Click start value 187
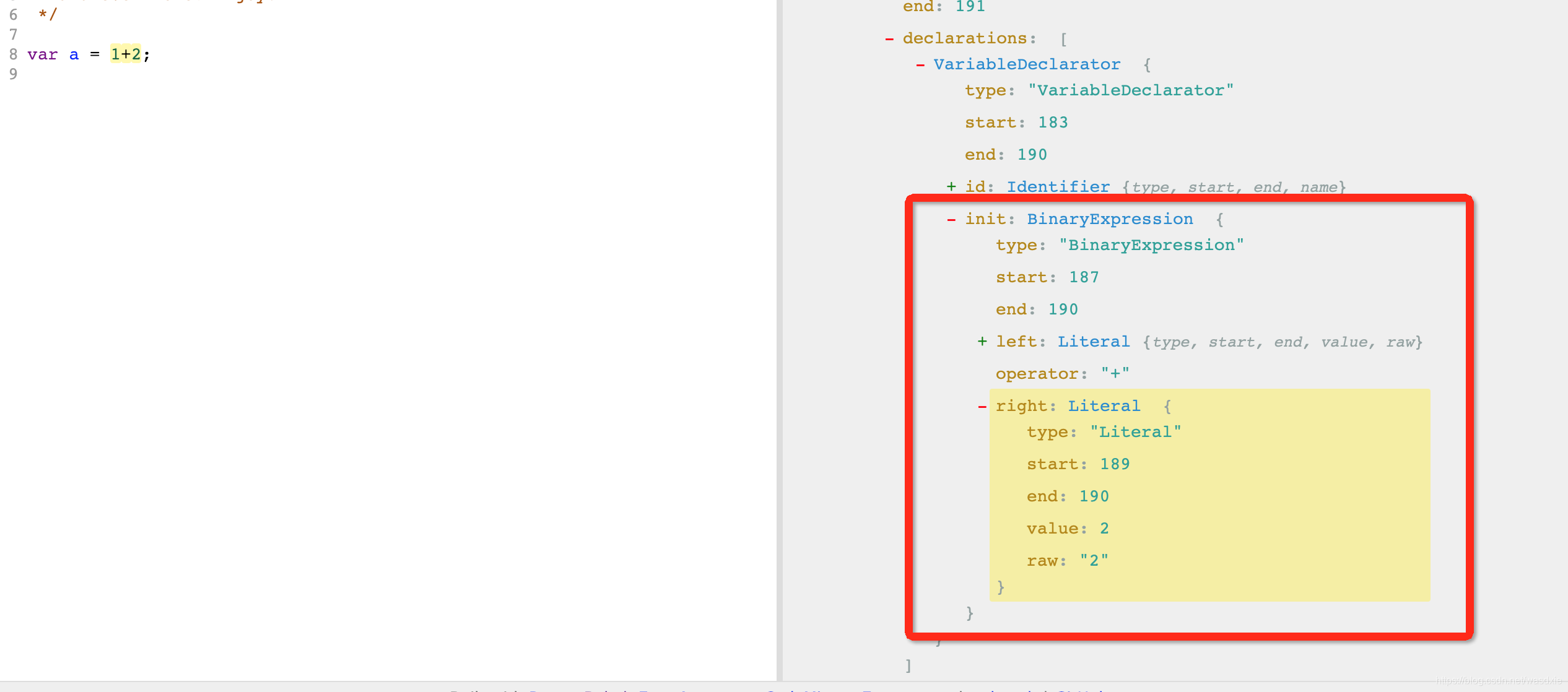This screenshot has height=692, width=1568. pos(1084,277)
